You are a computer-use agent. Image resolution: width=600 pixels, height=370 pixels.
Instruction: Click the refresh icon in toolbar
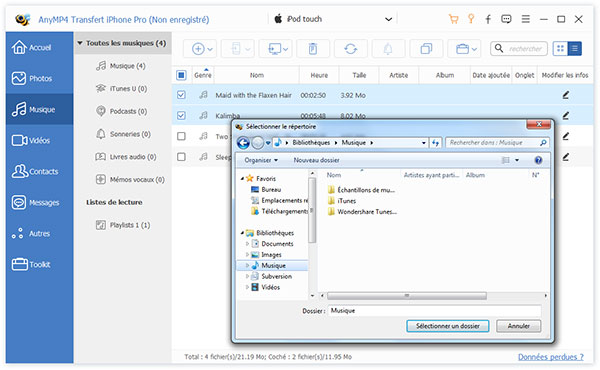pyautogui.click(x=351, y=49)
